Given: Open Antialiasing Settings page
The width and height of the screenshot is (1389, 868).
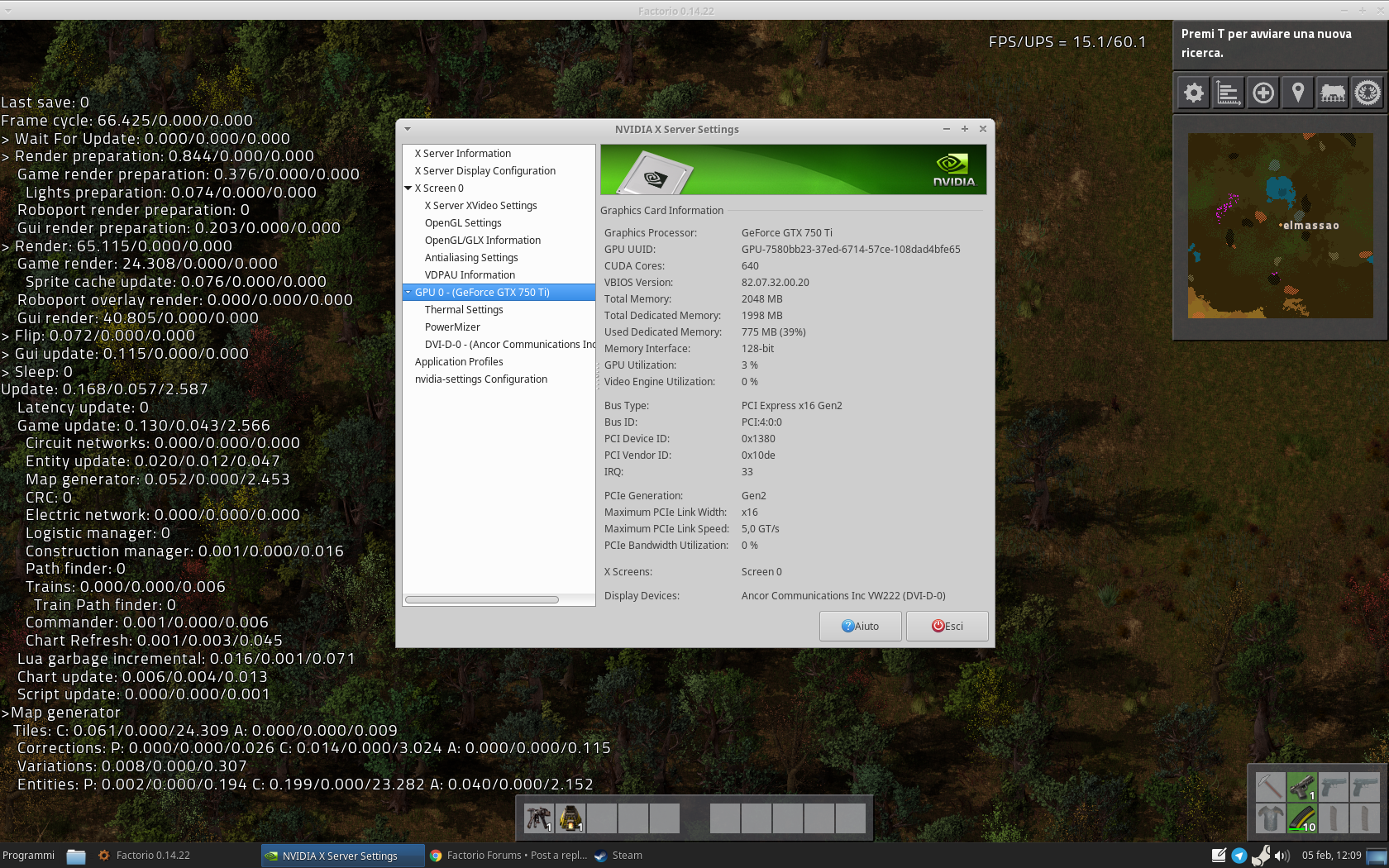Looking at the screenshot, I should pyautogui.click(x=471, y=258).
